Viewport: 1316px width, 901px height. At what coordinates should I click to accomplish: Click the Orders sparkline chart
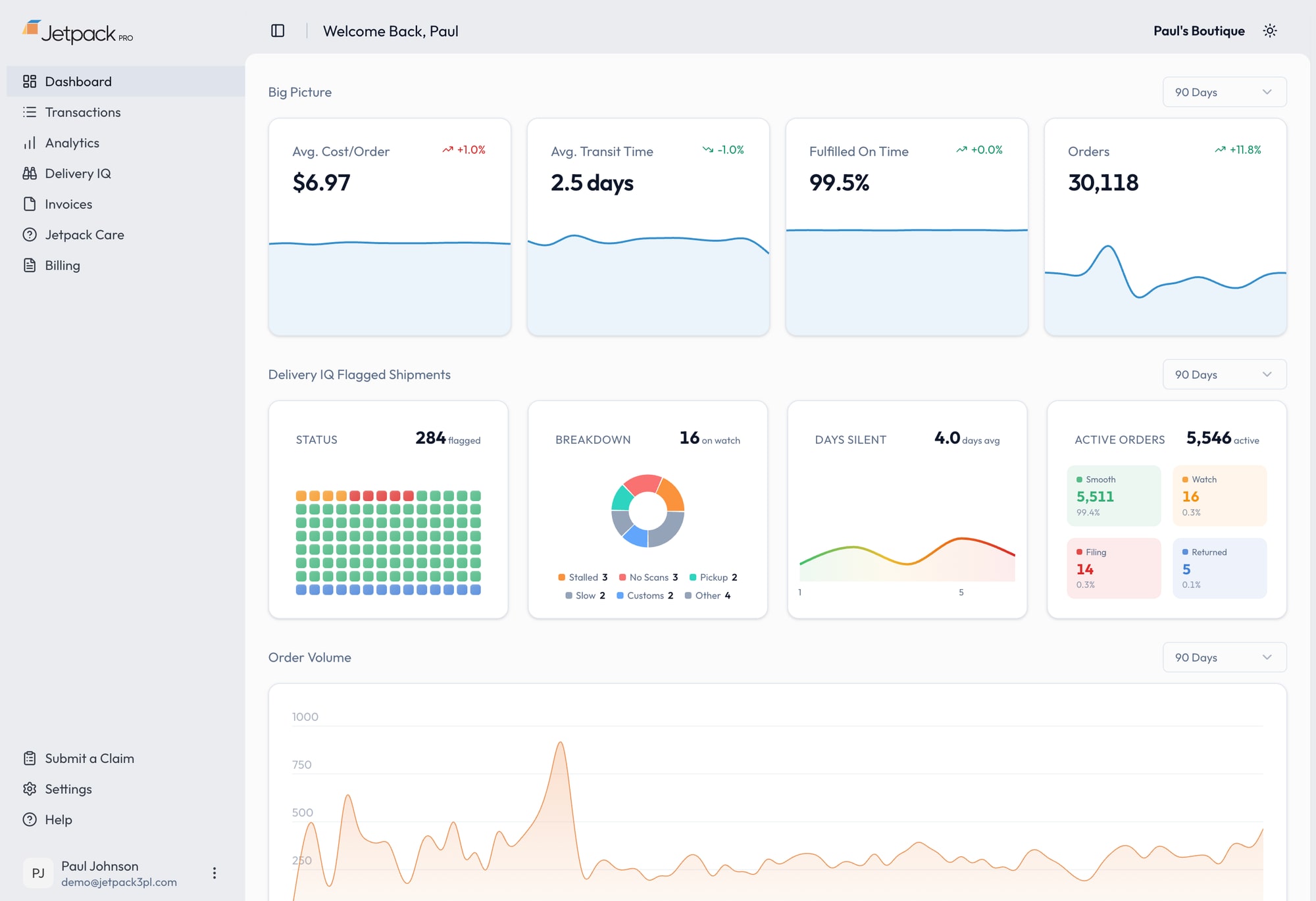tap(1165, 289)
